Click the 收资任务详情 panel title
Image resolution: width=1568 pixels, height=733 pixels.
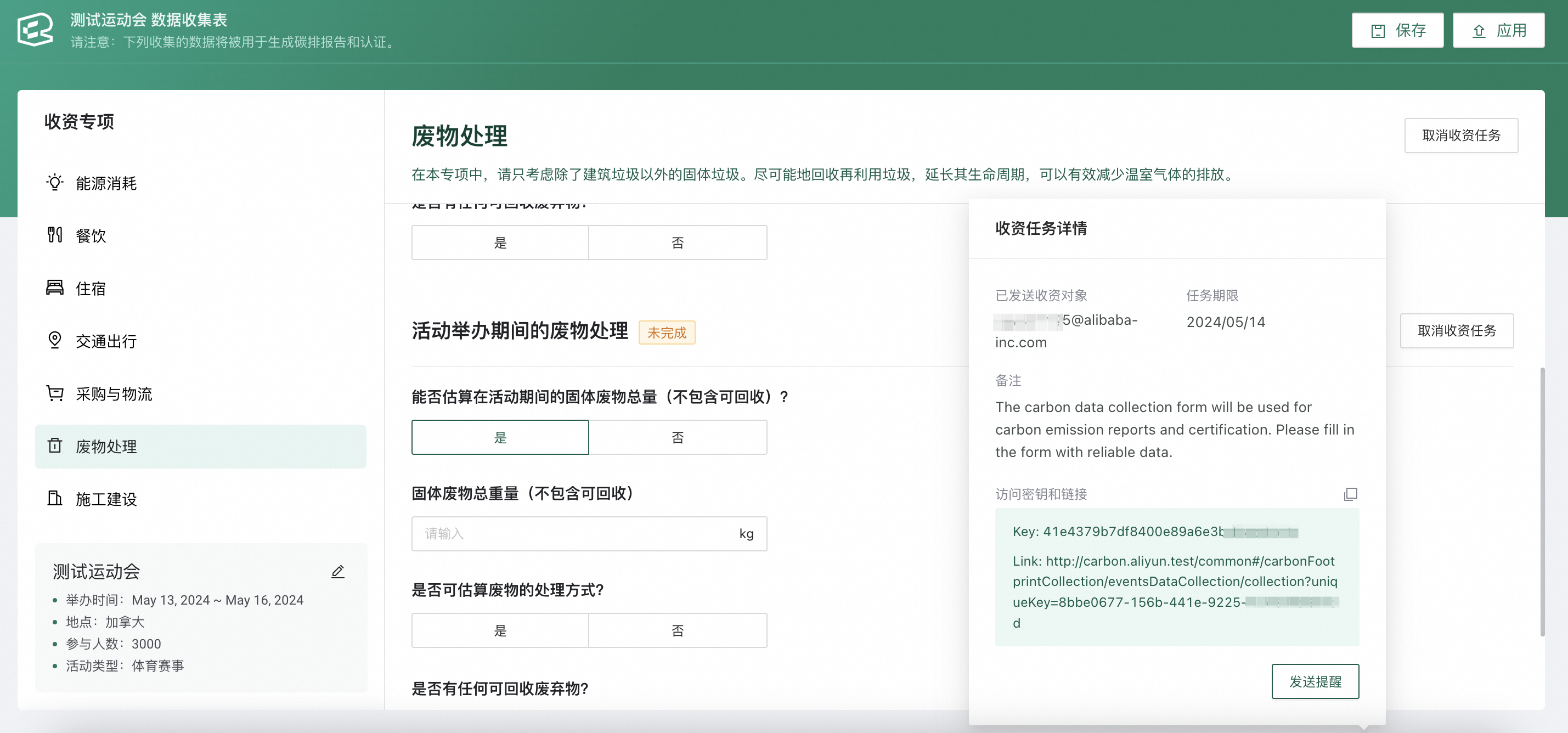[x=1041, y=228]
